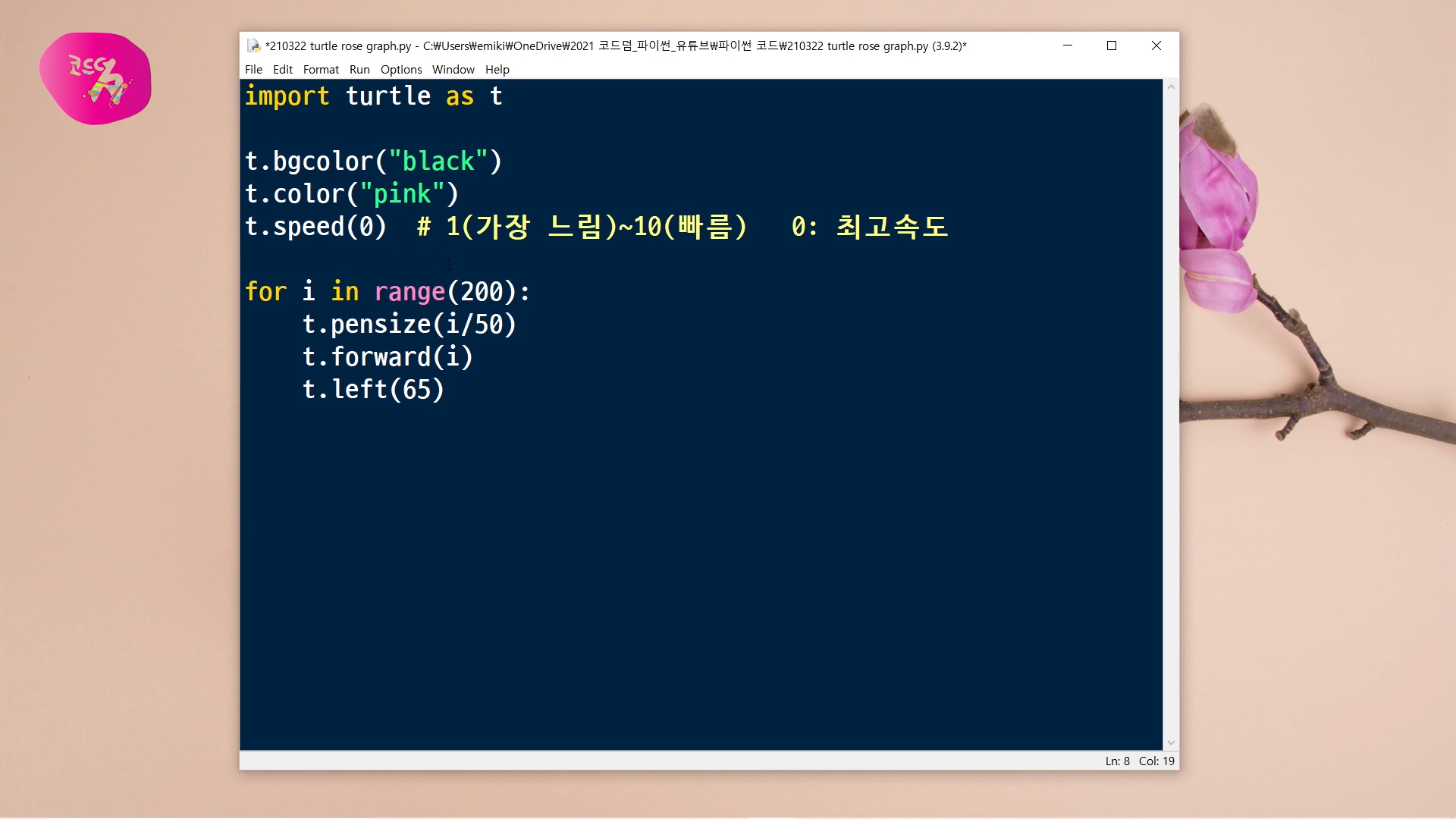Open the File menu
Viewport: 1456px width, 819px height.
point(253,69)
